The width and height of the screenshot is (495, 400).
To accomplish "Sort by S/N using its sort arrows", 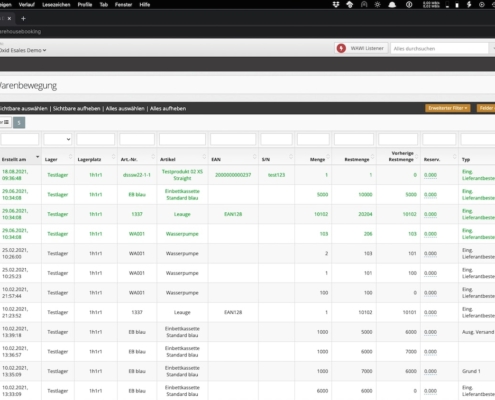I will (291, 157).
